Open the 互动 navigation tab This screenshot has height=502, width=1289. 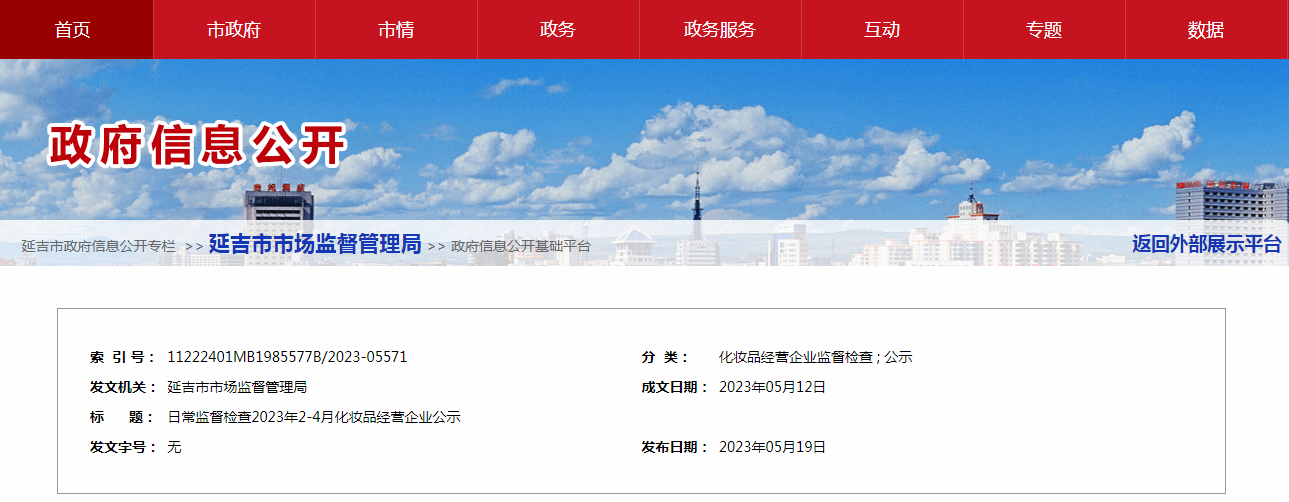882,30
